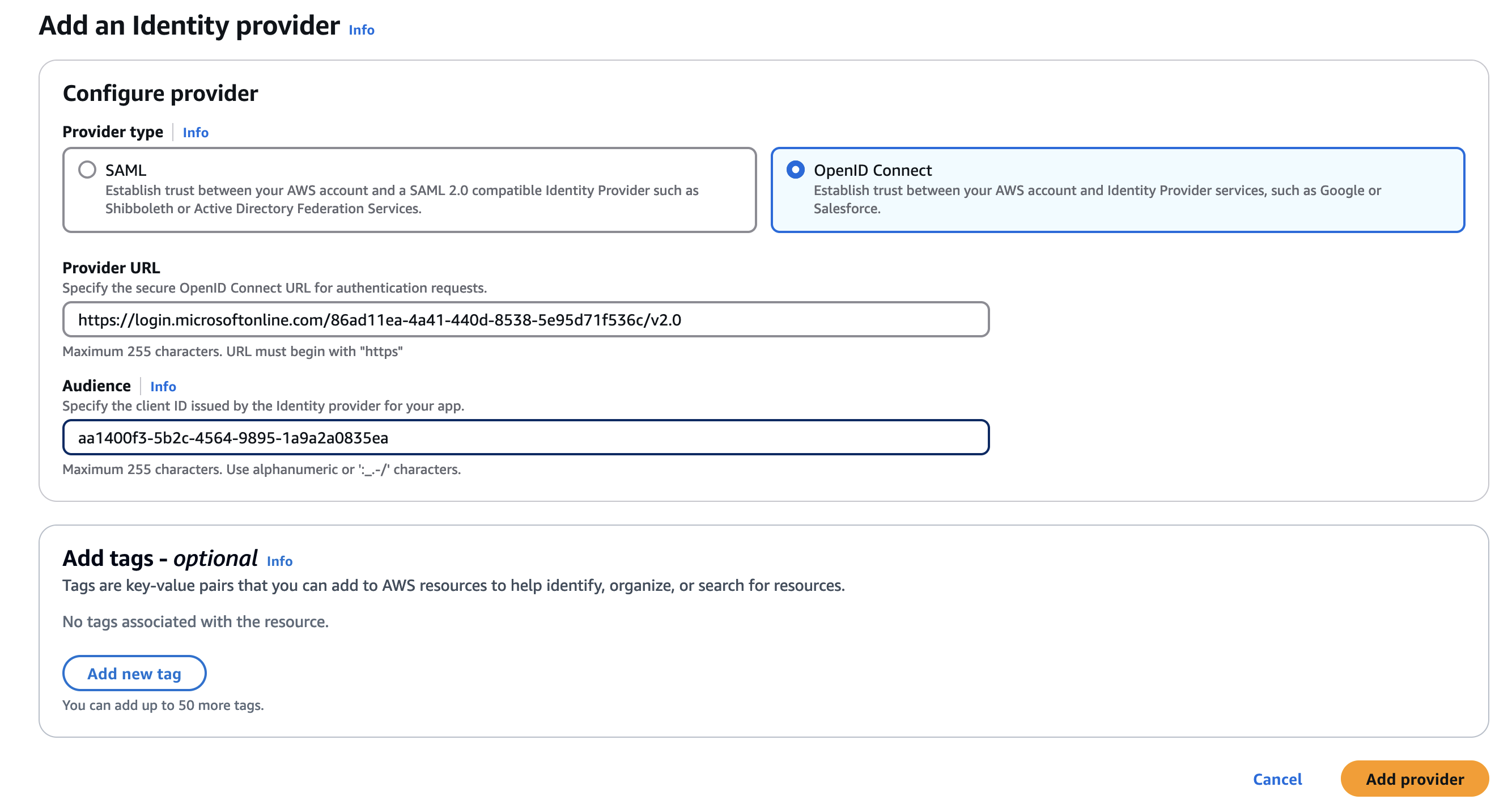This screenshot has width=1512, height=812.
Task: Open the Provider type Info link
Action: pyautogui.click(x=196, y=132)
